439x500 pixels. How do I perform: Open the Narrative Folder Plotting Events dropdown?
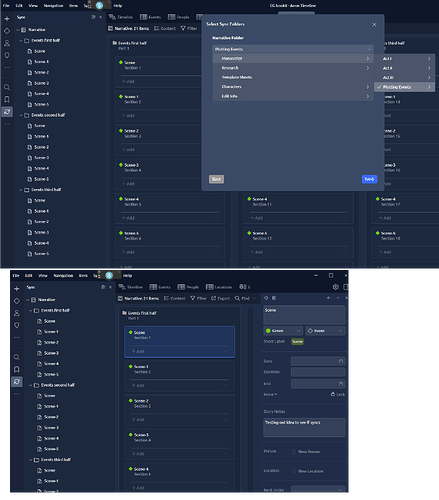click(293, 49)
